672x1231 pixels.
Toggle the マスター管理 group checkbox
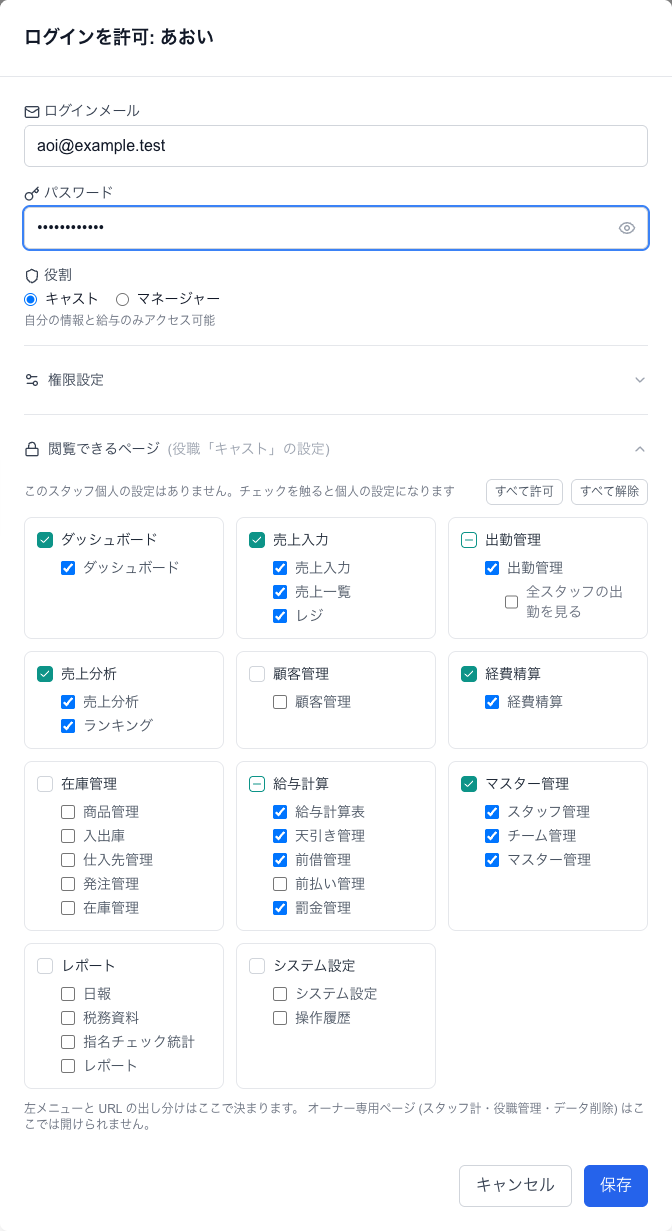pyautogui.click(x=469, y=784)
